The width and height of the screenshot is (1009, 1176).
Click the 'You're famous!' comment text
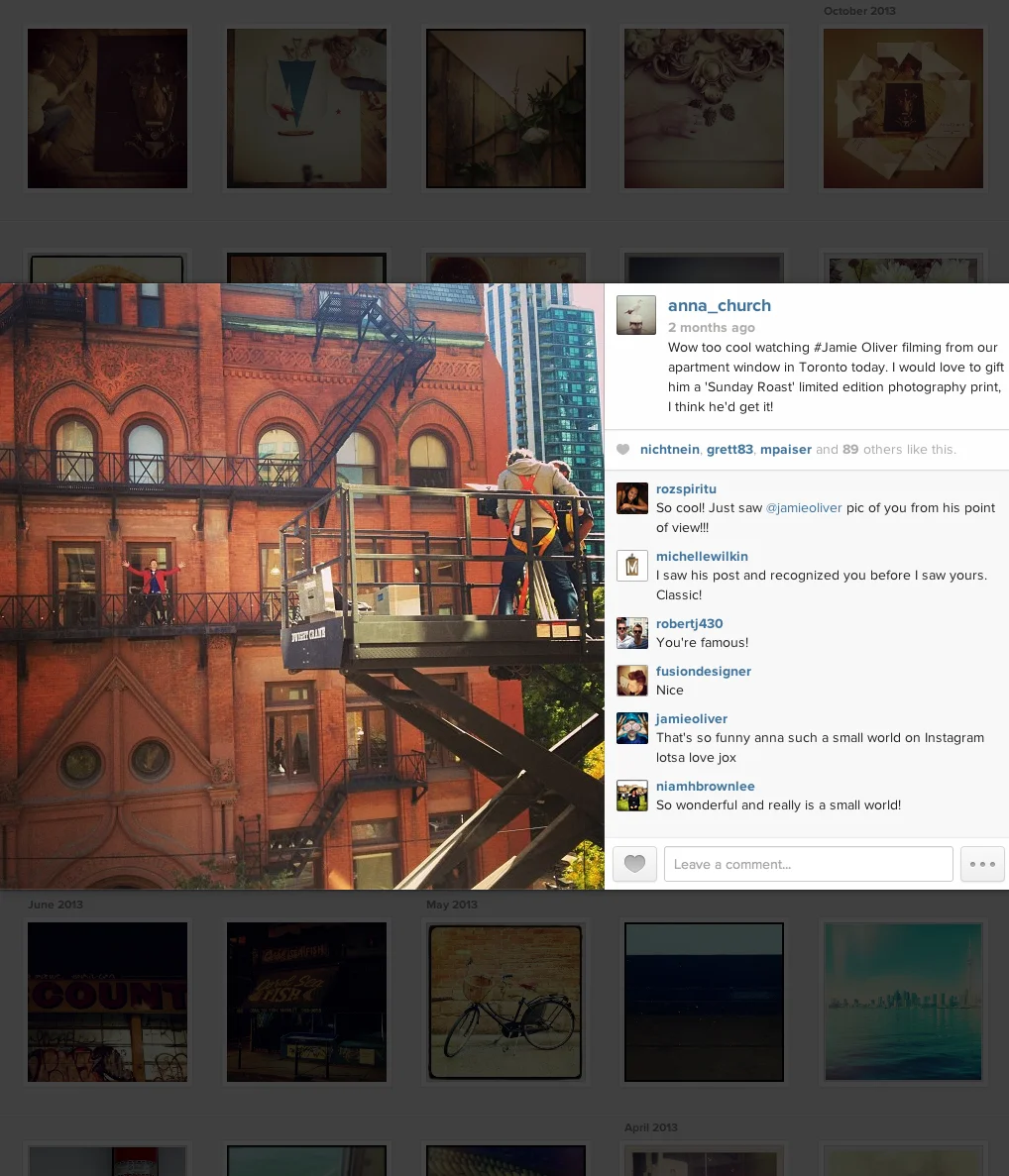(x=702, y=643)
